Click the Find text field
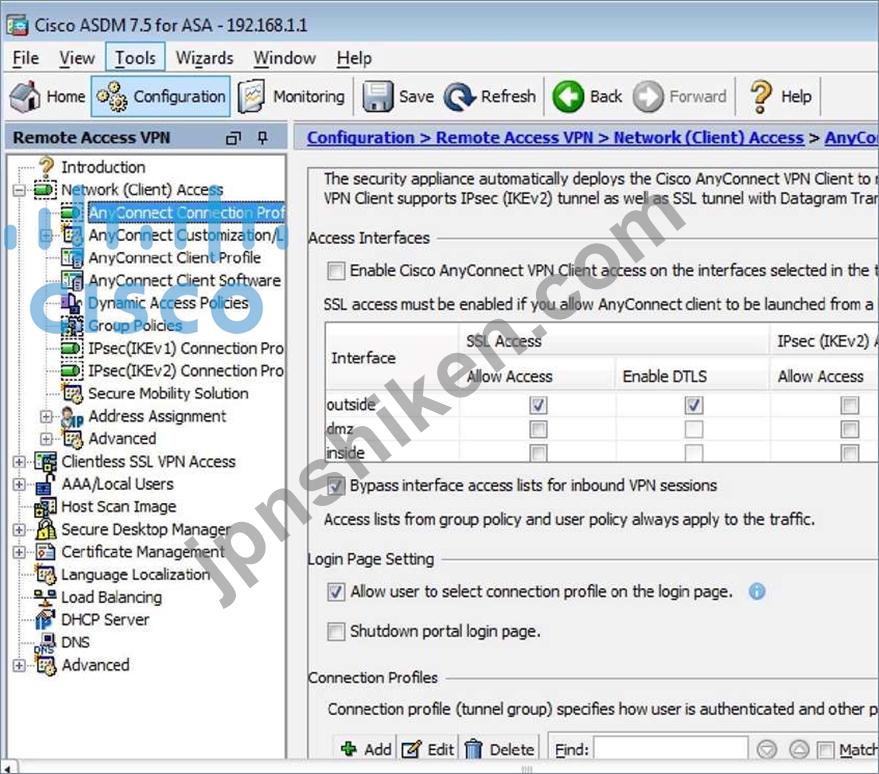 coord(670,749)
